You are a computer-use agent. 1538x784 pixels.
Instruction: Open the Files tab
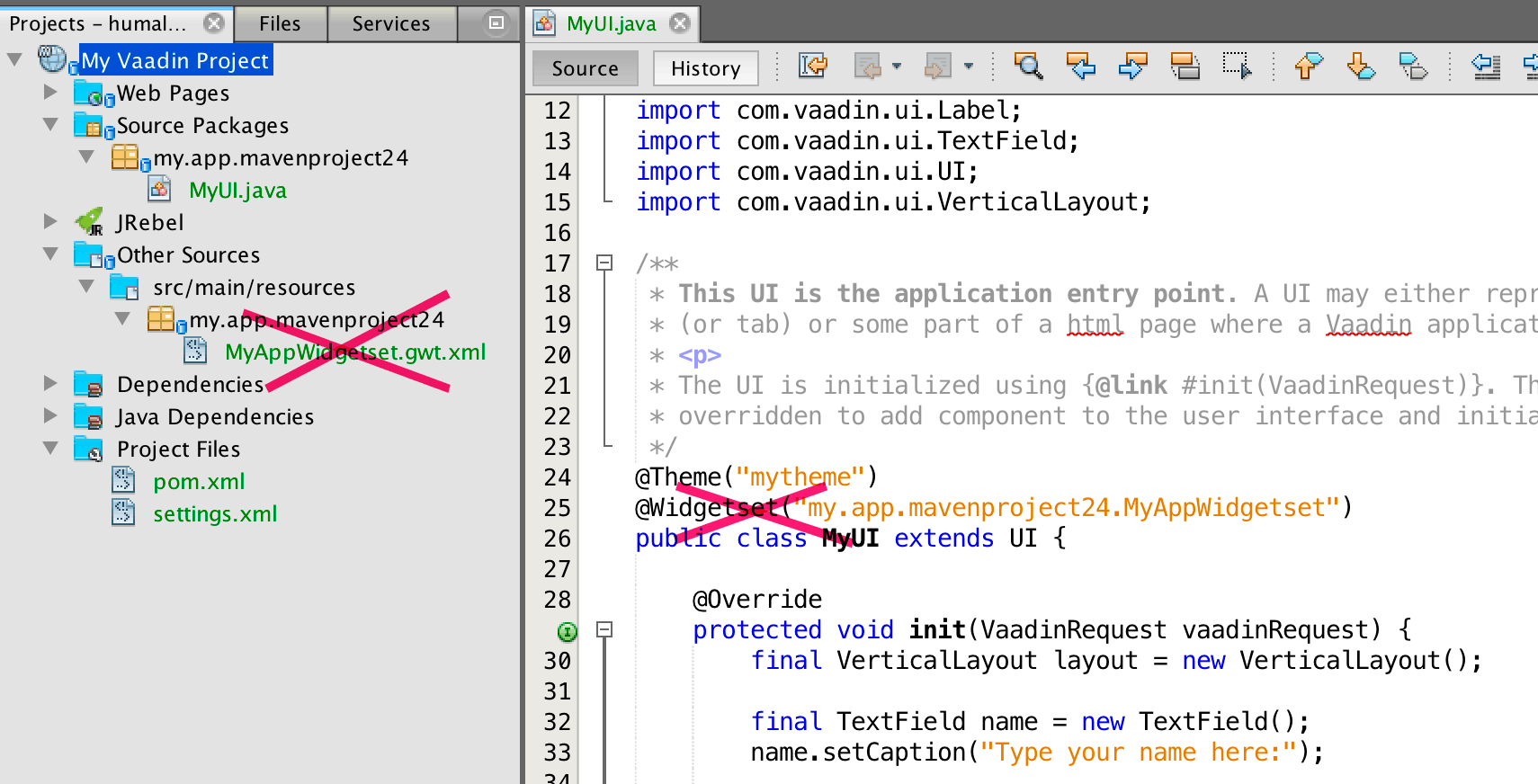280,23
